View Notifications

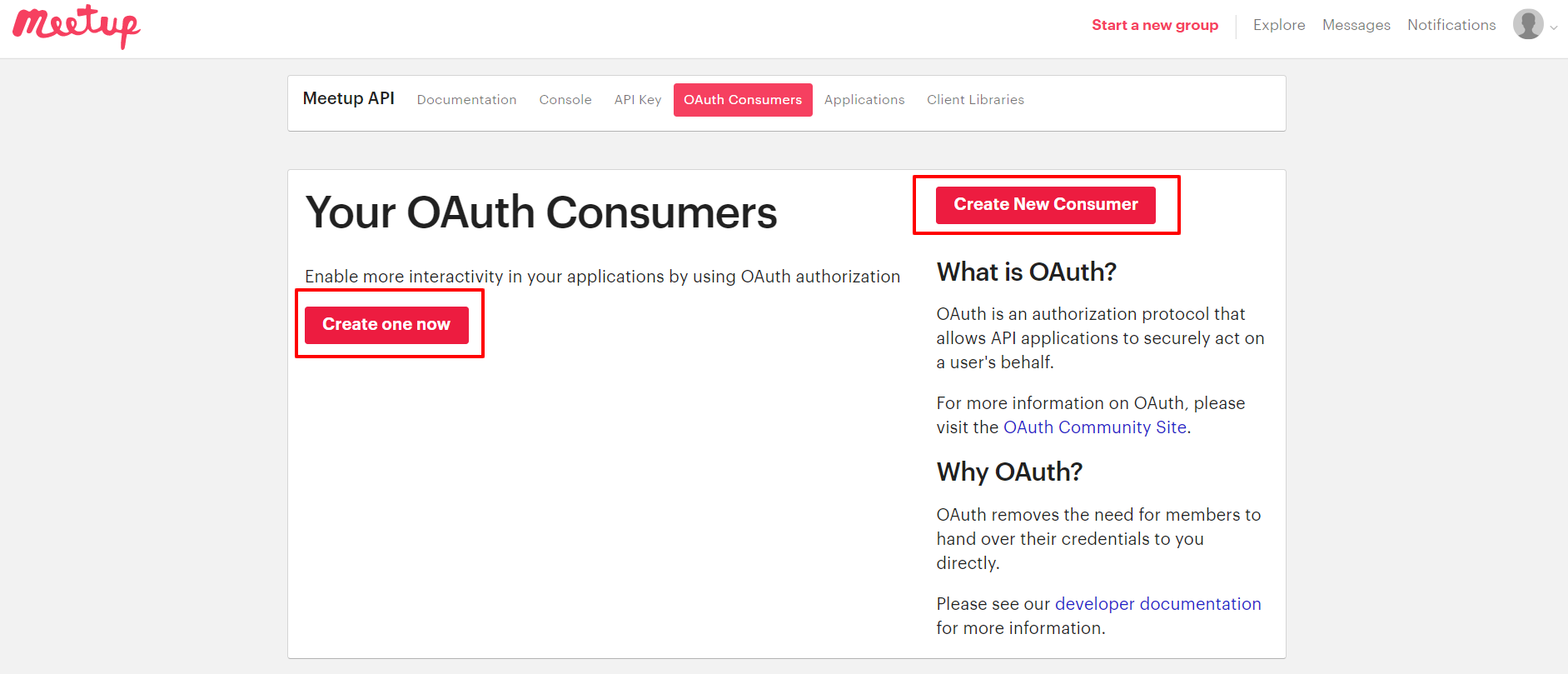tap(1451, 25)
